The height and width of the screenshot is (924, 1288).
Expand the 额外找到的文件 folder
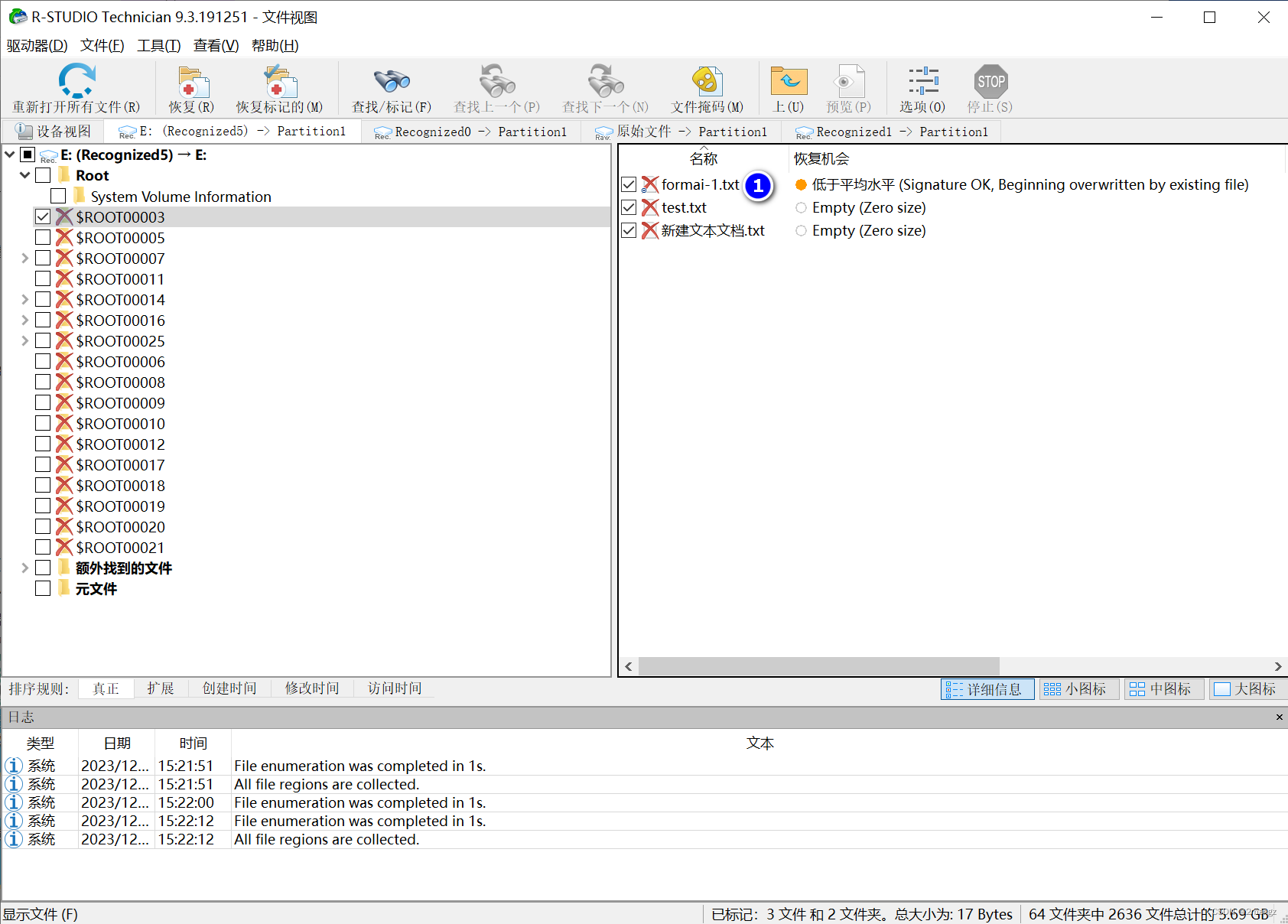pyautogui.click(x=25, y=568)
